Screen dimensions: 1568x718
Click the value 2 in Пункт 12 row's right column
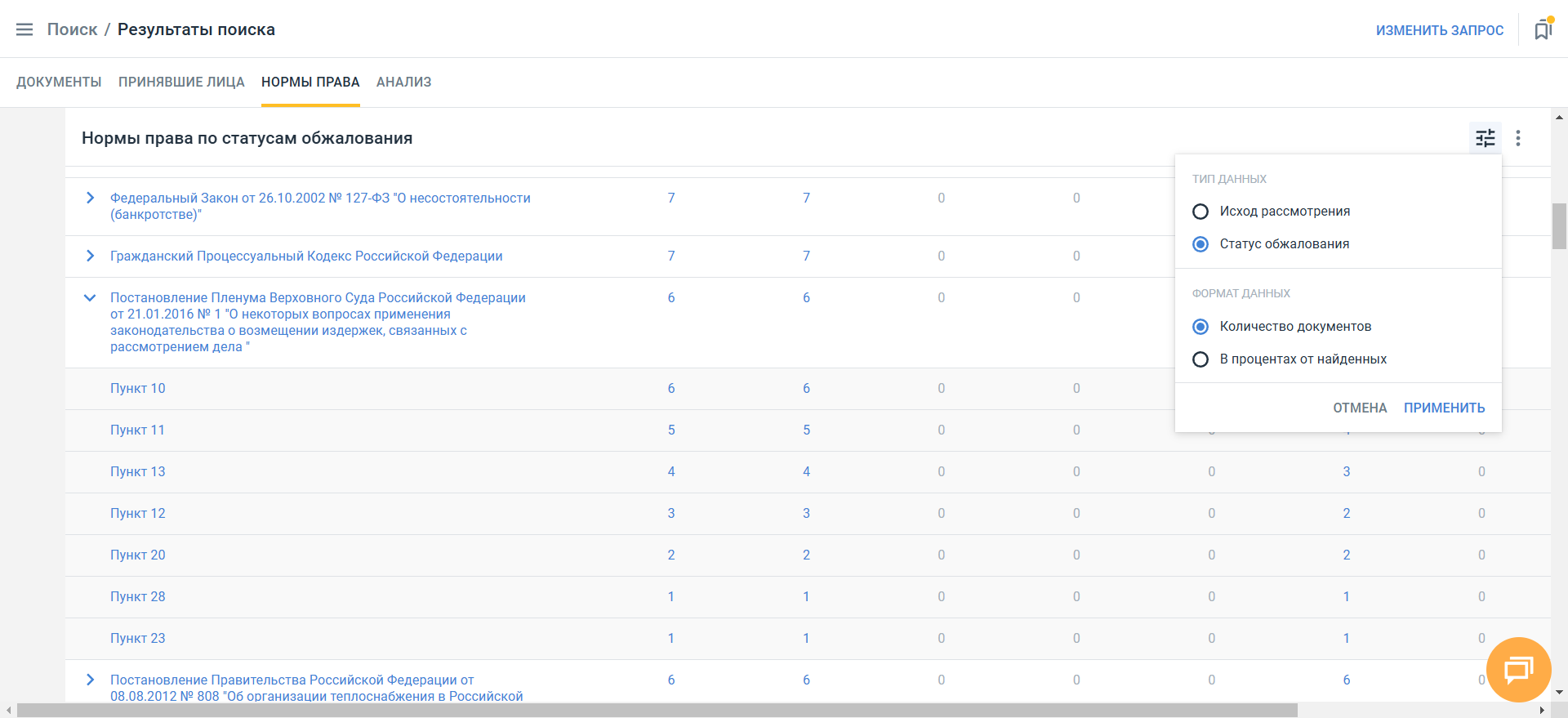click(1347, 513)
